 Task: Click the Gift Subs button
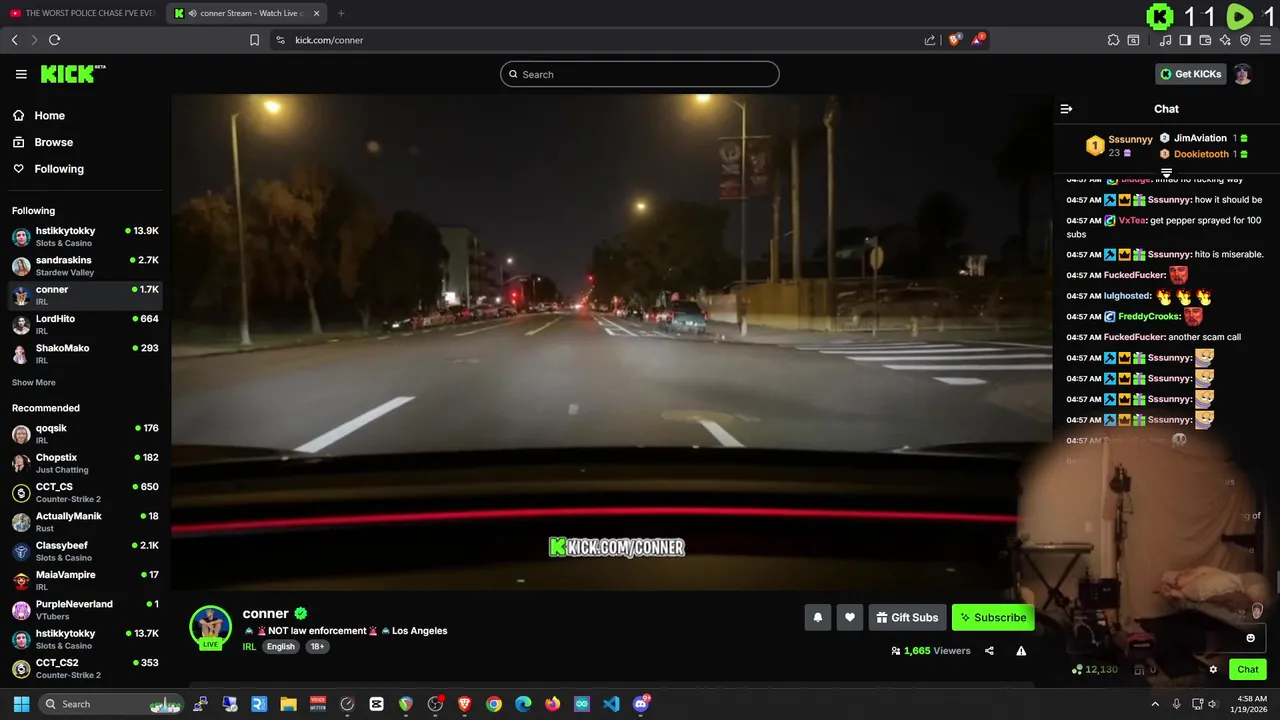907,618
